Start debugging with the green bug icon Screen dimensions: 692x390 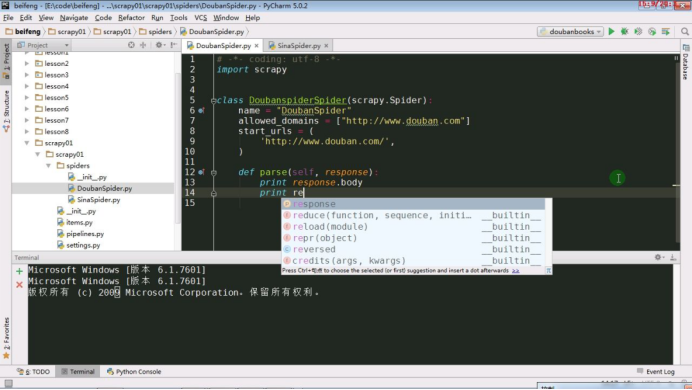click(x=624, y=31)
